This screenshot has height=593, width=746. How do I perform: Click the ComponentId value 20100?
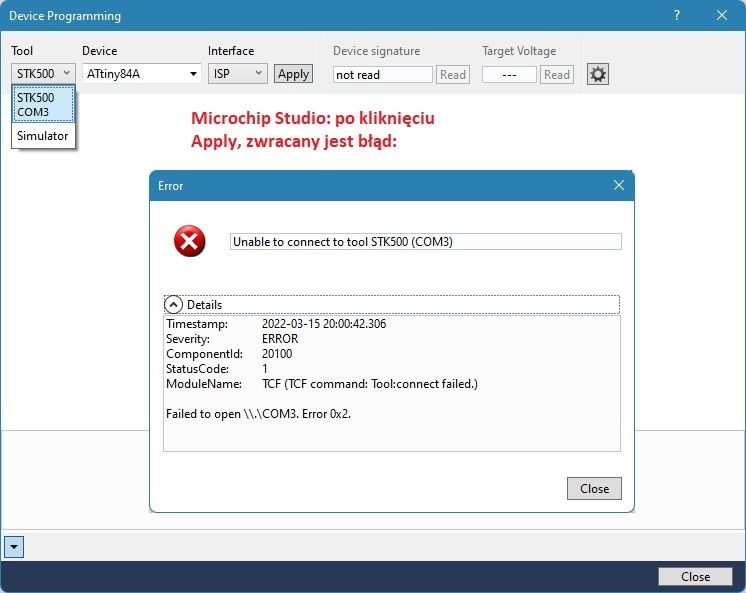pyautogui.click(x=277, y=354)
